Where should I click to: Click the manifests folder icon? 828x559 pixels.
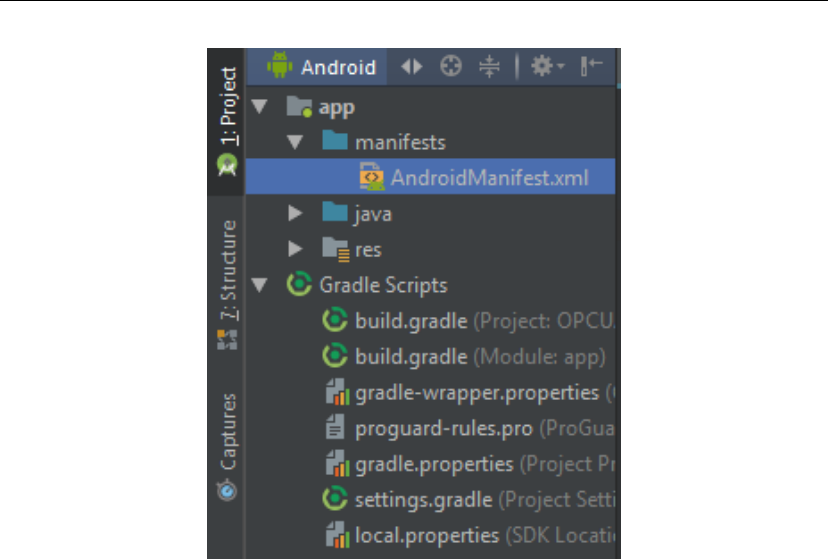pyautogui.click(x=335, y=140)
